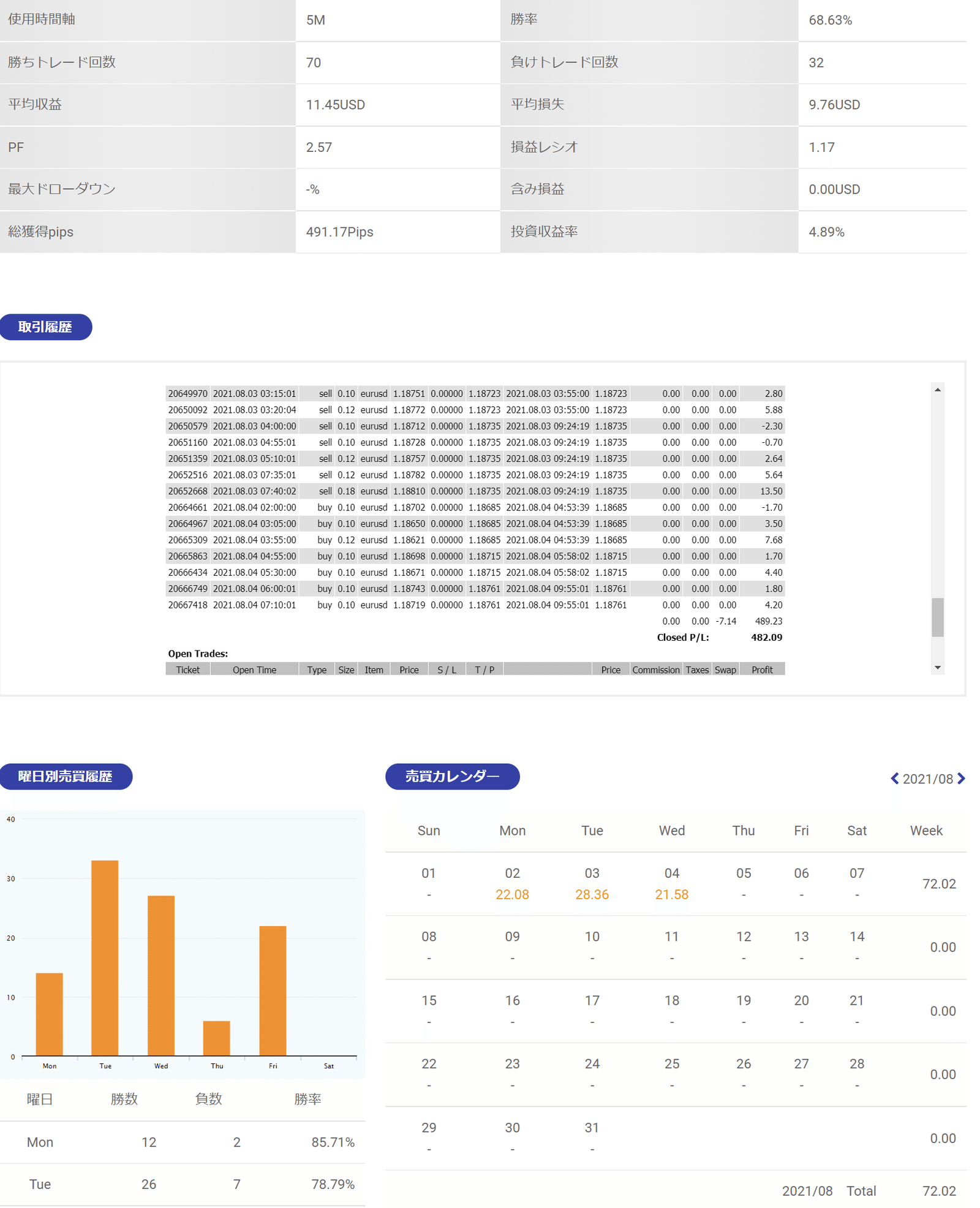Select monthly Total value 72.02

pos(939,1191)
